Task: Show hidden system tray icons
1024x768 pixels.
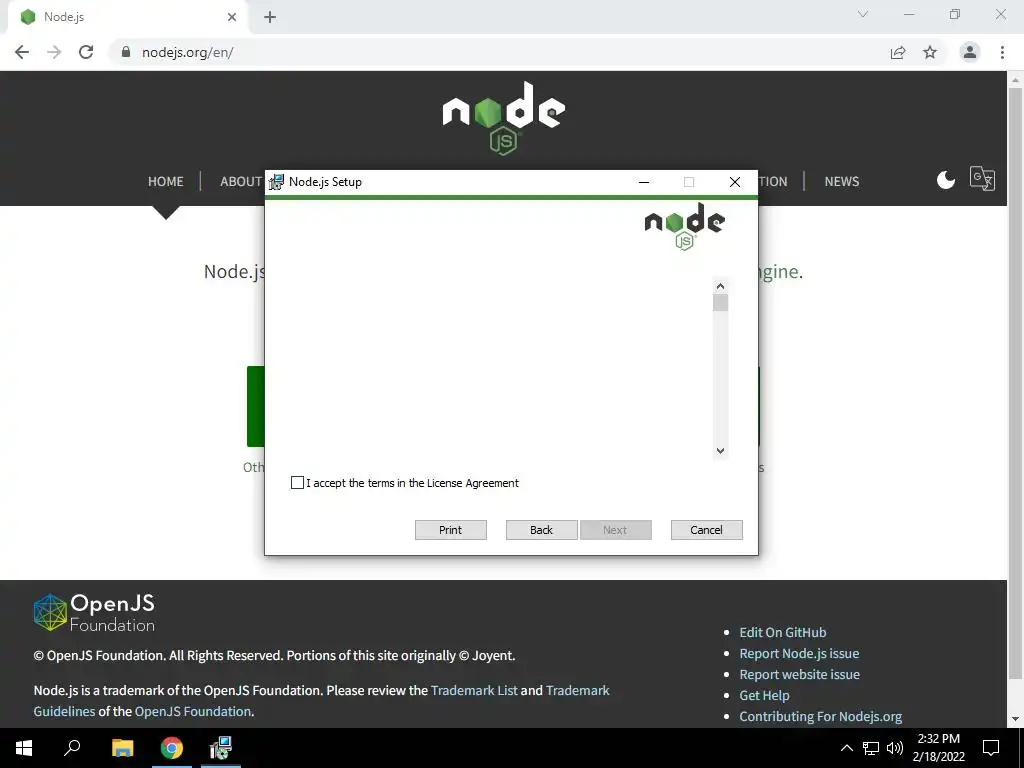Action: coord(846,748)
